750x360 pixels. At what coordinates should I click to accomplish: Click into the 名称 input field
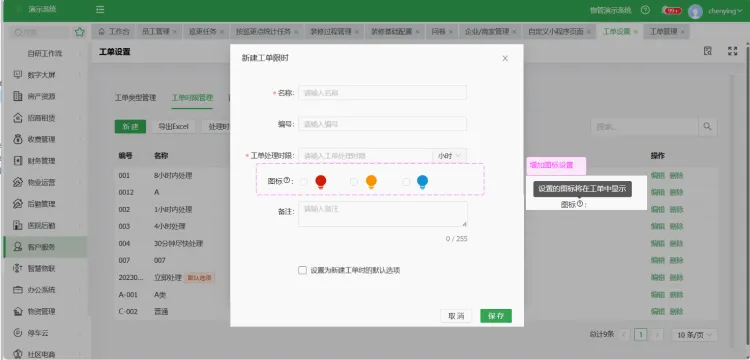click(383, 93)
